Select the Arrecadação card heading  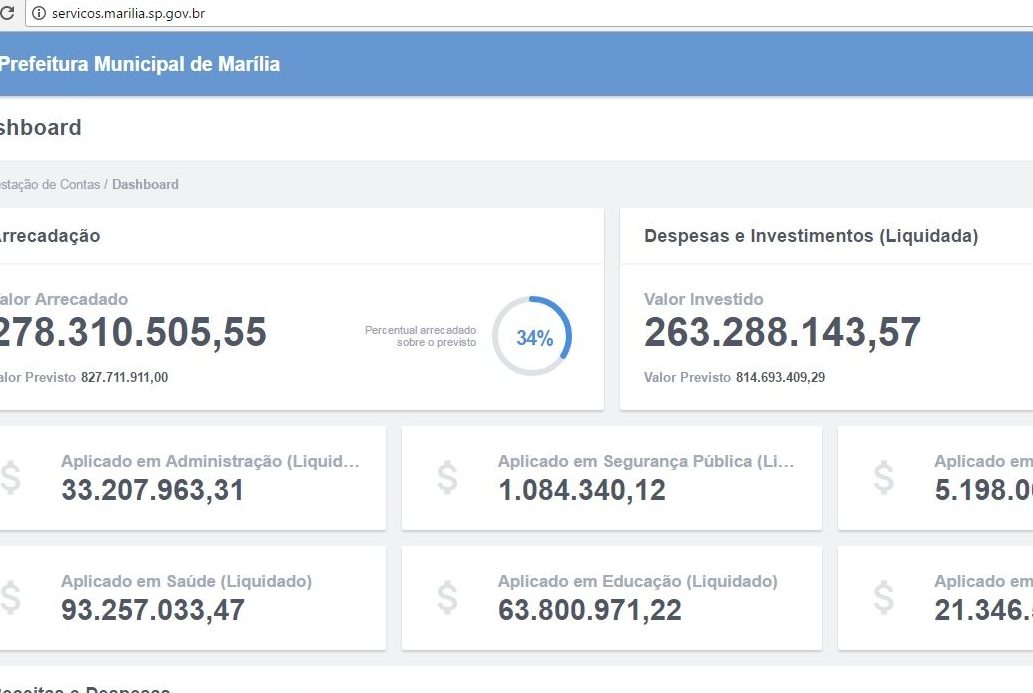[49, 236]
